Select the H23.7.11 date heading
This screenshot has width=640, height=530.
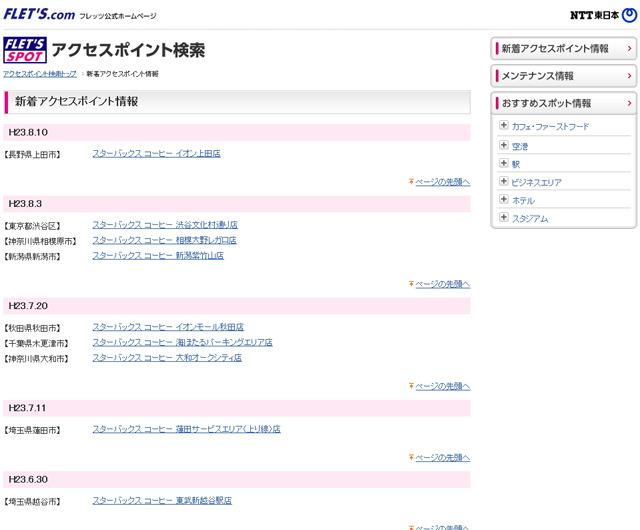click(x=27, y=408)
